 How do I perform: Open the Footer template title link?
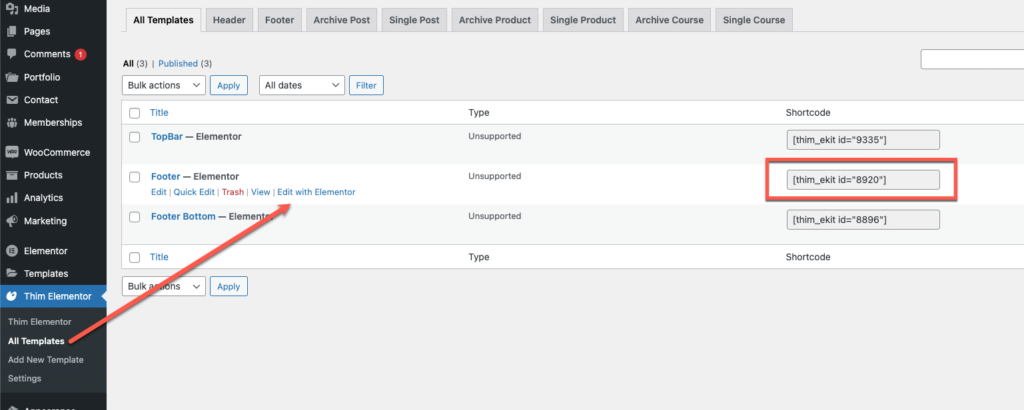pyautogui.click(x=166, y=177)
